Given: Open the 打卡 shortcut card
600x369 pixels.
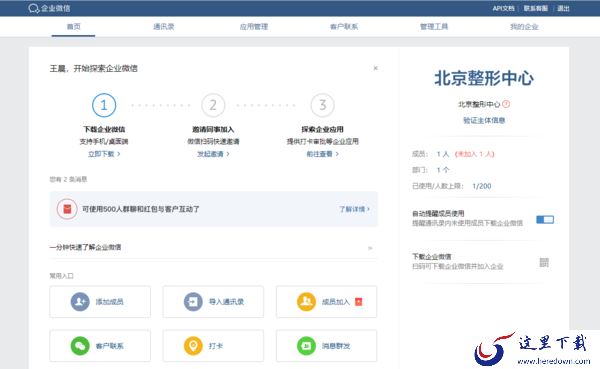Looking at the screenshot, I should point(213,346).
